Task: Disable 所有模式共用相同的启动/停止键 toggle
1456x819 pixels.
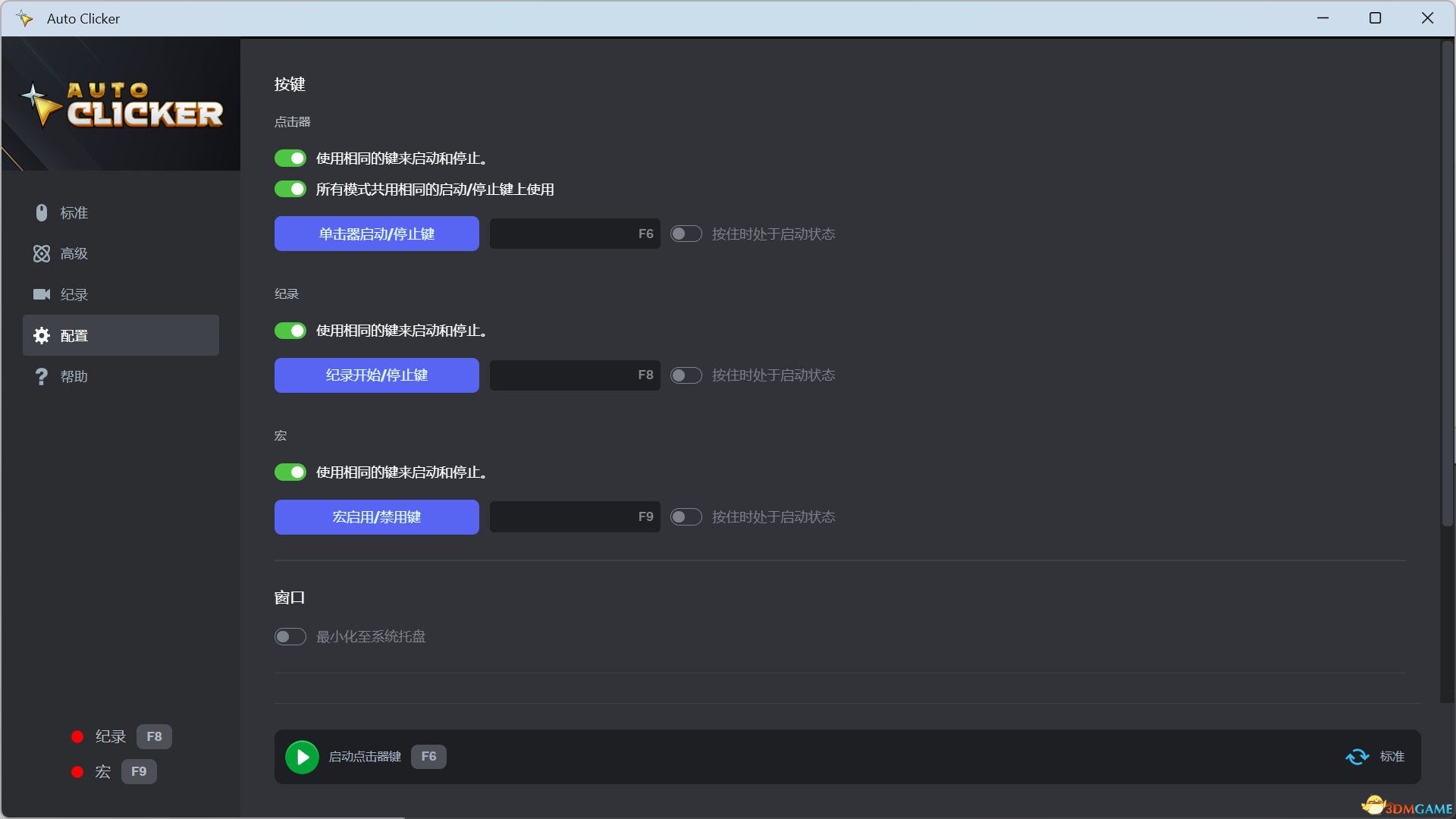Action: pos(290,189)
